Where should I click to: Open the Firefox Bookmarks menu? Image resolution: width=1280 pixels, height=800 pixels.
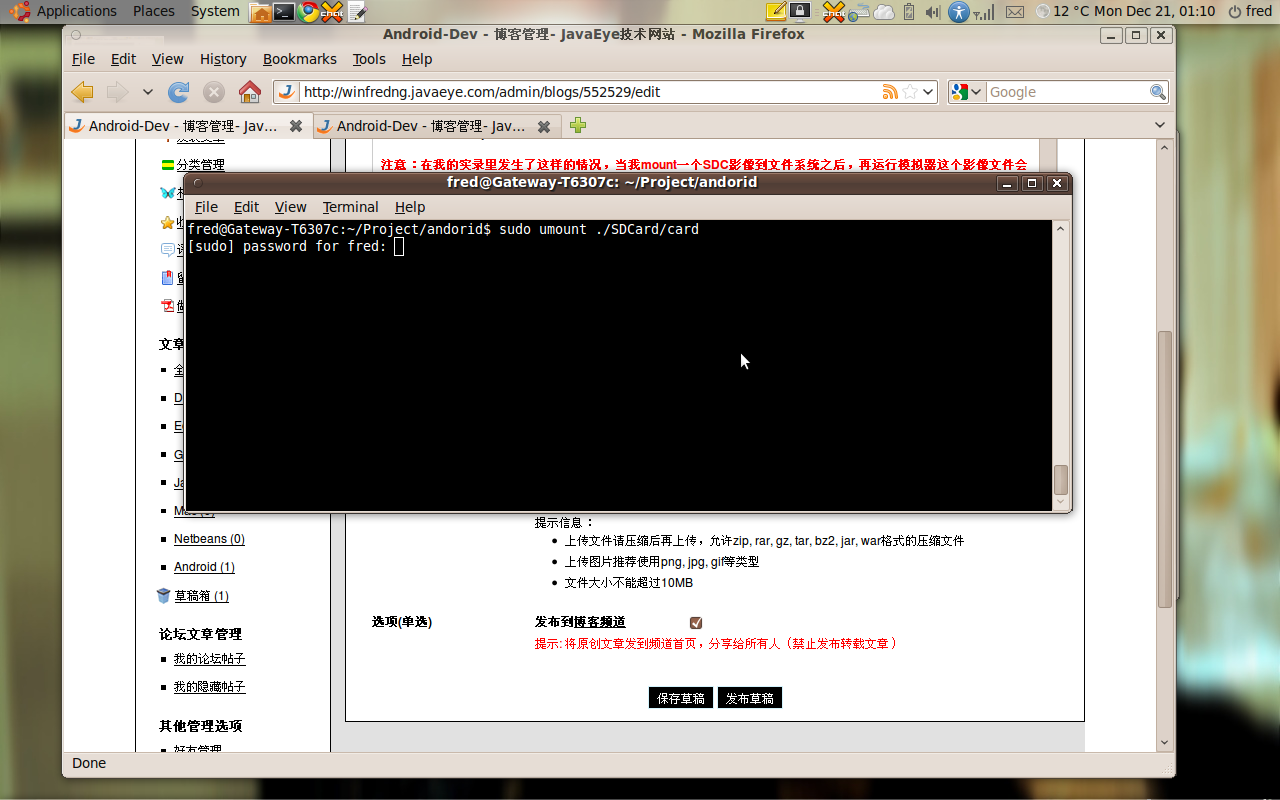point(300,59)
